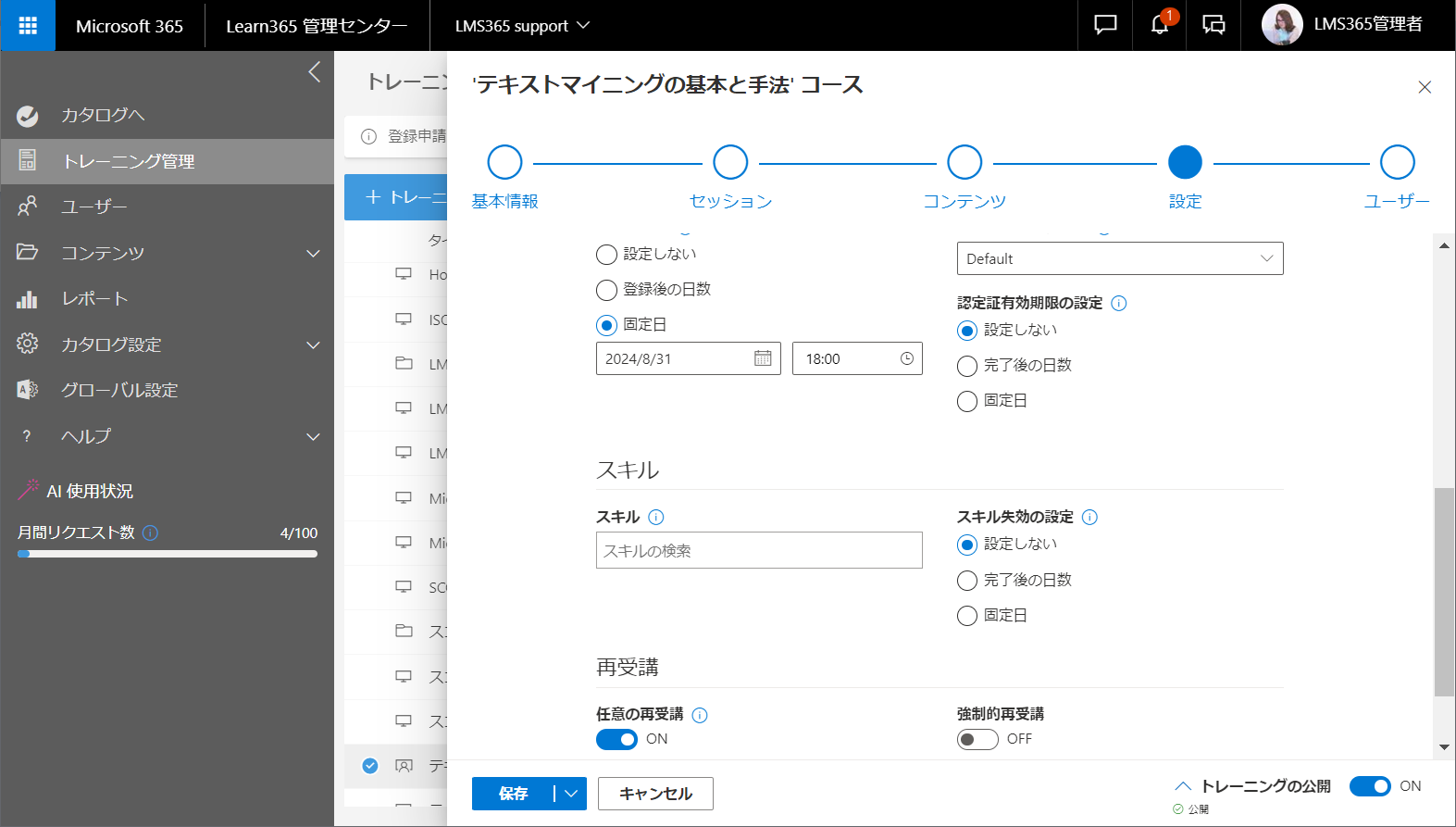This screenshot has width=1456, height=827.
Task: Click the AI 使用状況 magic wand icon
Action: point(28,490)
